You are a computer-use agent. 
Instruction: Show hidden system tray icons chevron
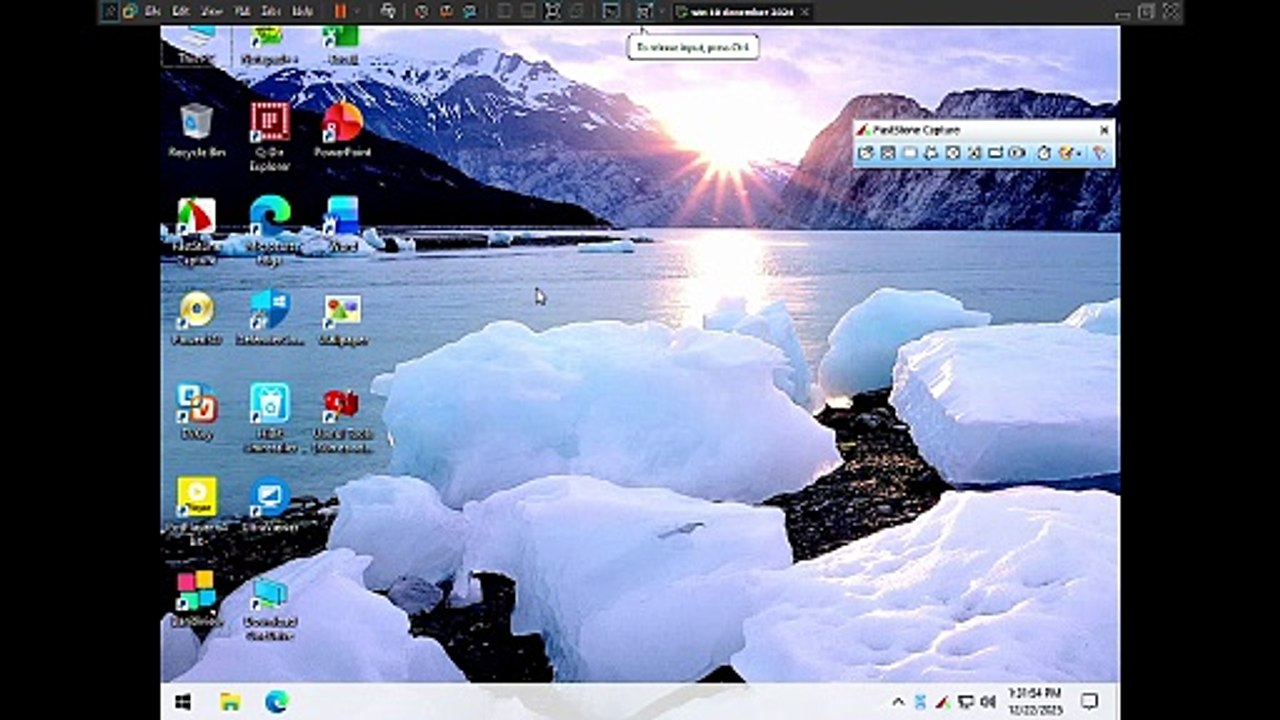point(897,701)
